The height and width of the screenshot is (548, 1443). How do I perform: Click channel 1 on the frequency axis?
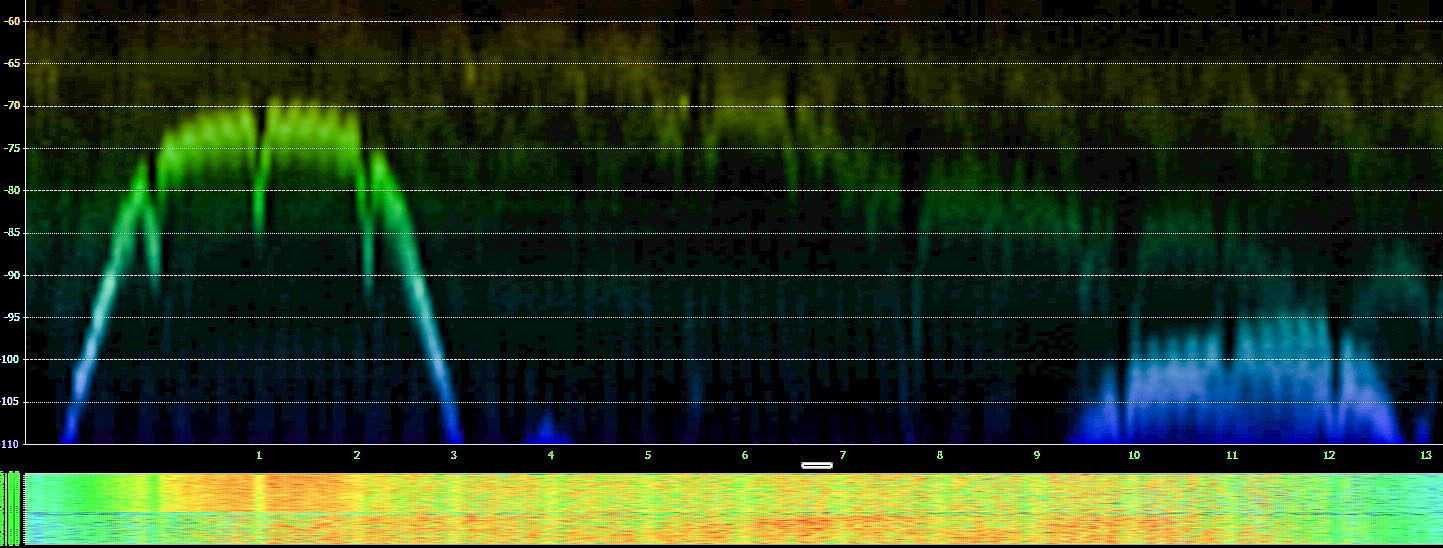(259, 455)
